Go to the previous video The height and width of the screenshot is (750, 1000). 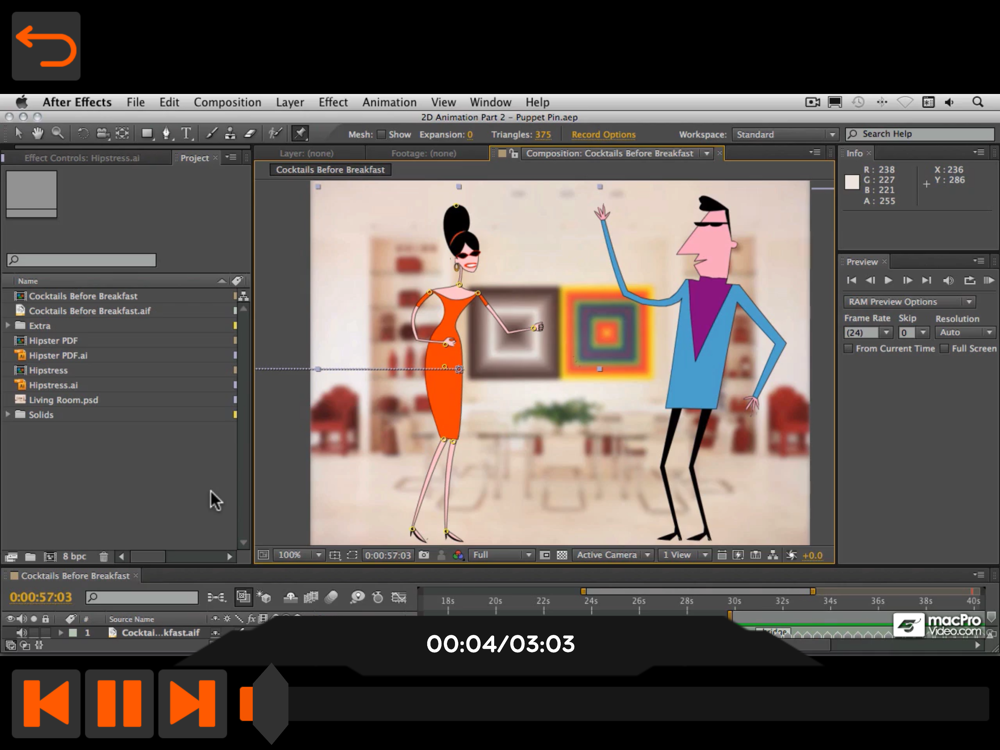click(x=46, y=703)
